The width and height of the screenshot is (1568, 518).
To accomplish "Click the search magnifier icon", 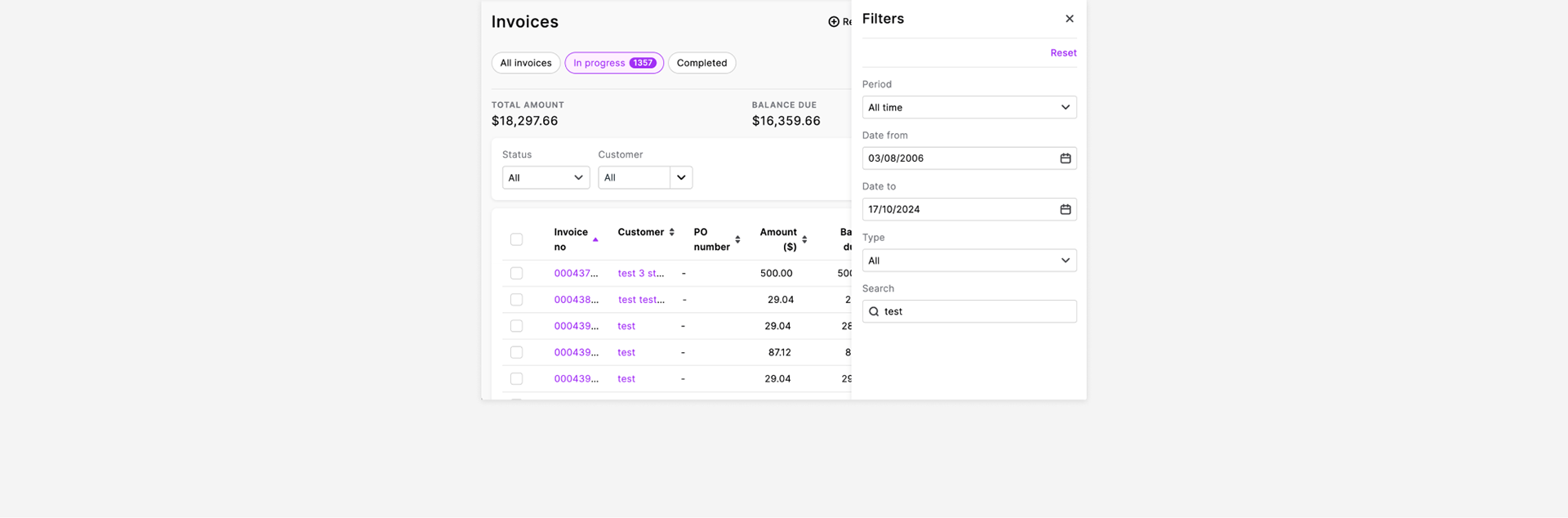I will click(874, 312).
